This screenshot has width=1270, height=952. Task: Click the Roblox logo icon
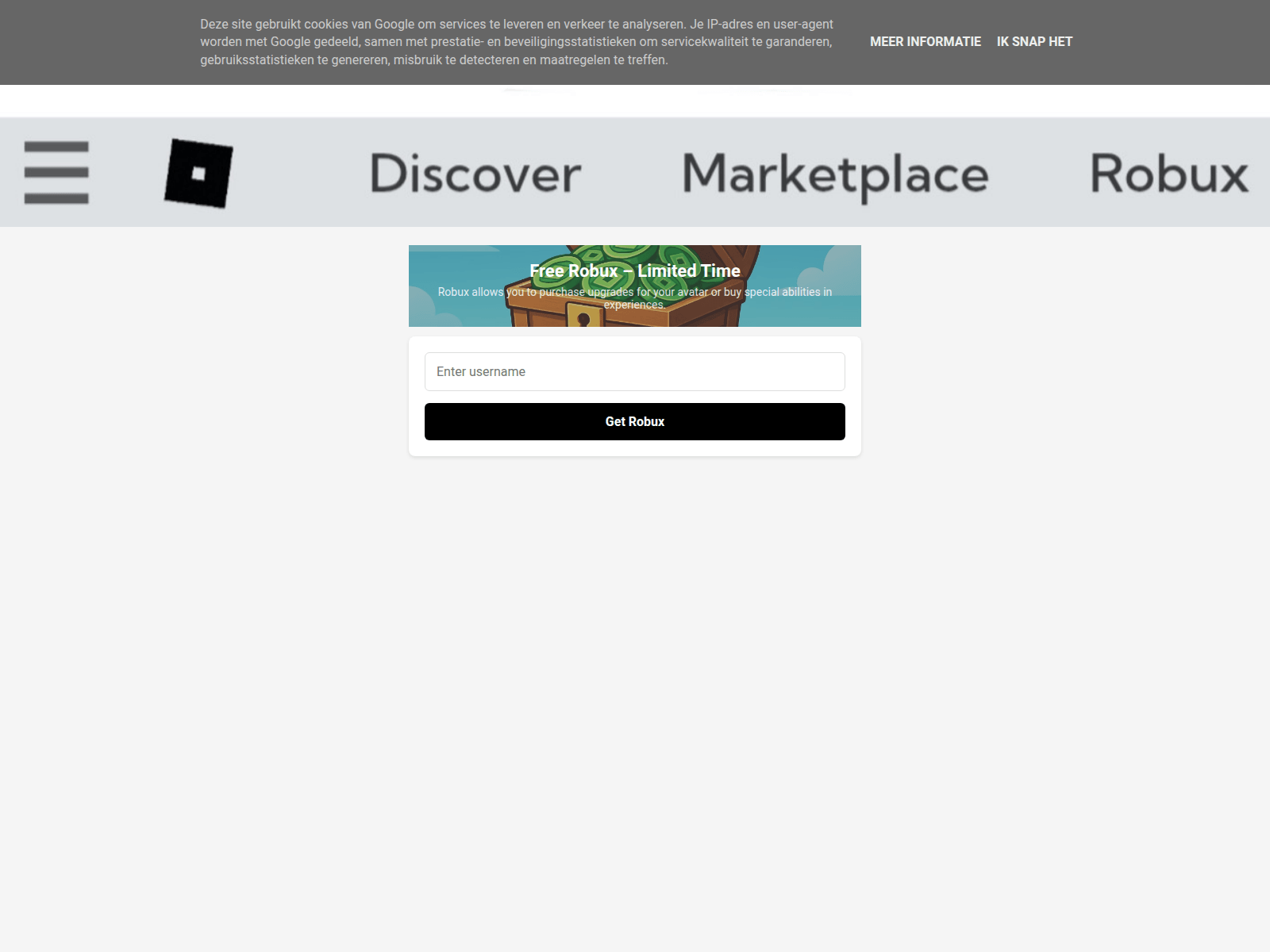(x=198, y=173)
